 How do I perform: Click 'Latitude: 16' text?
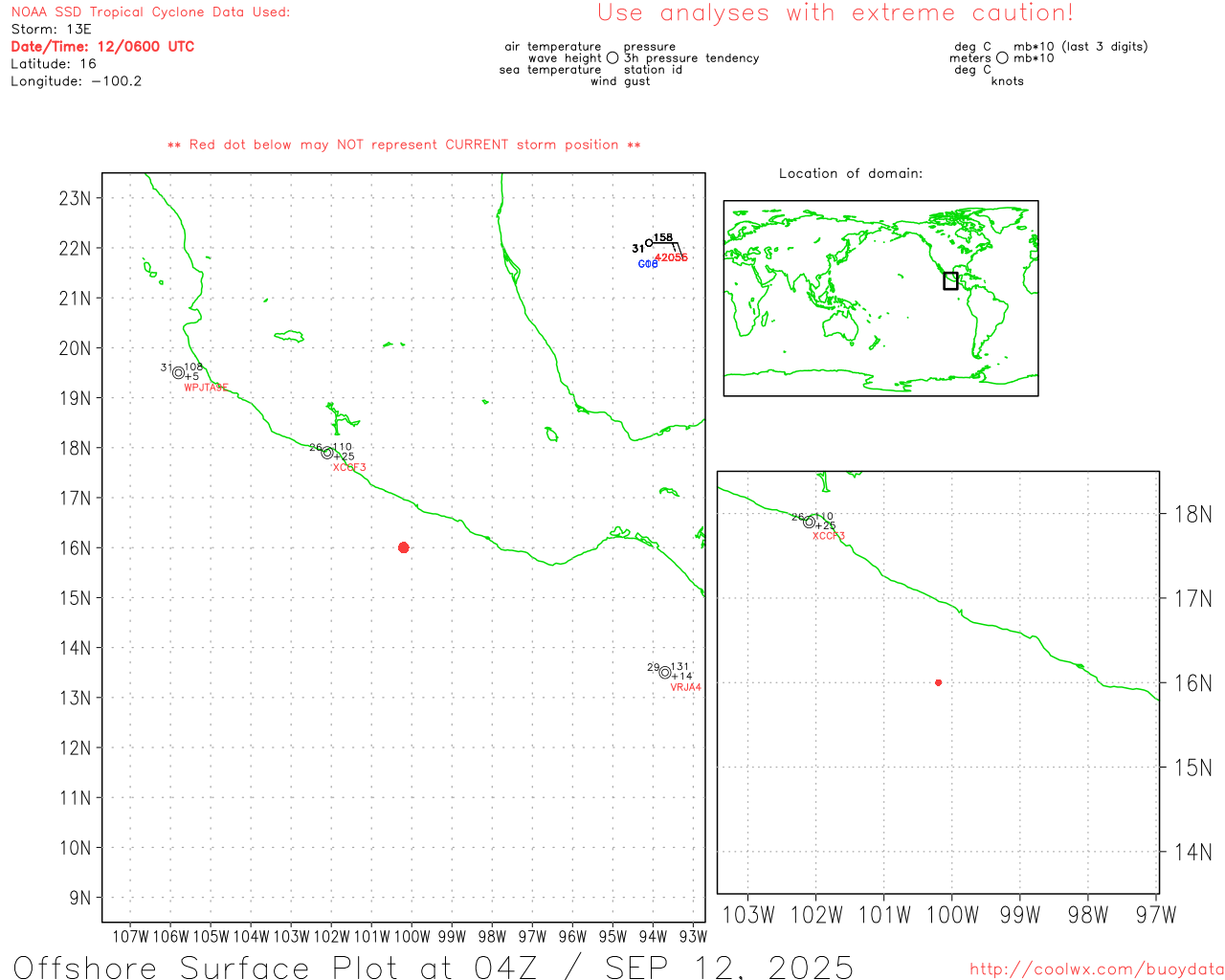pos(54,64)
